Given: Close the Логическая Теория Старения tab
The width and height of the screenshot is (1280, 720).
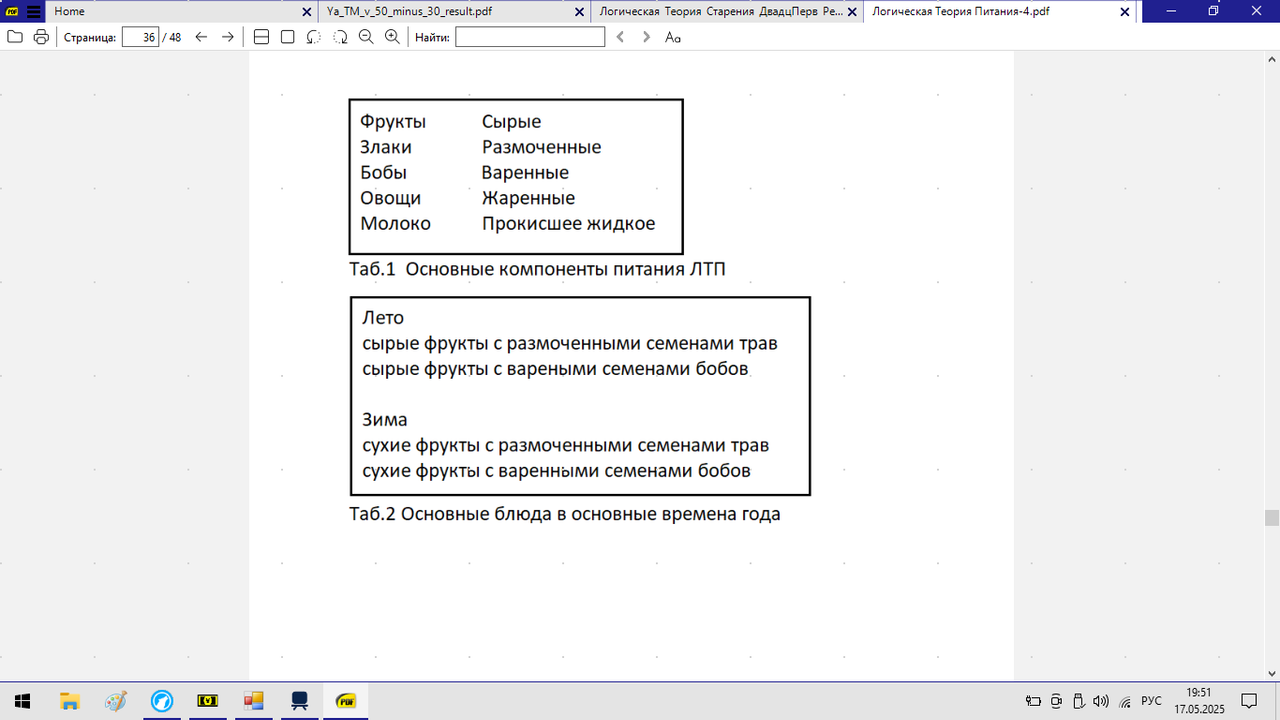Looking at the screenshot, I should (x=854, y=12).
